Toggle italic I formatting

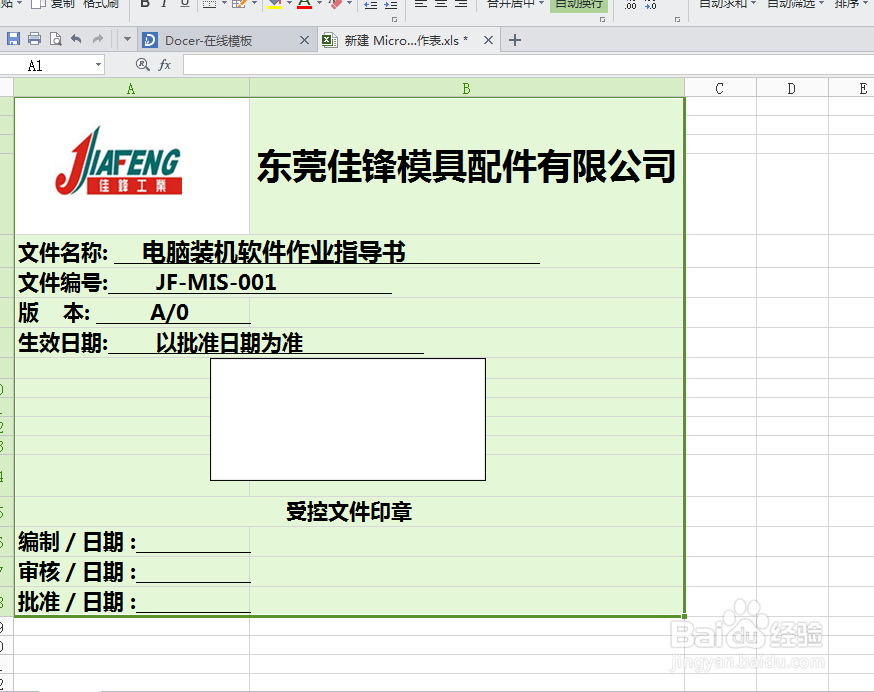click(x=164, y=4)
